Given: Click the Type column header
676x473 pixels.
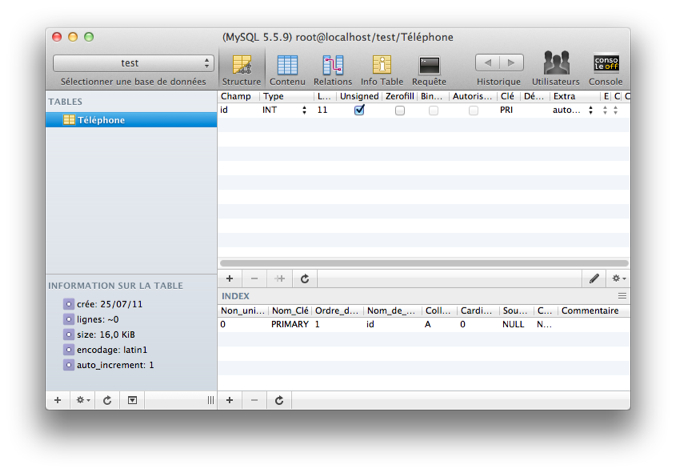Looking at the screenshot, I should 273,96.
